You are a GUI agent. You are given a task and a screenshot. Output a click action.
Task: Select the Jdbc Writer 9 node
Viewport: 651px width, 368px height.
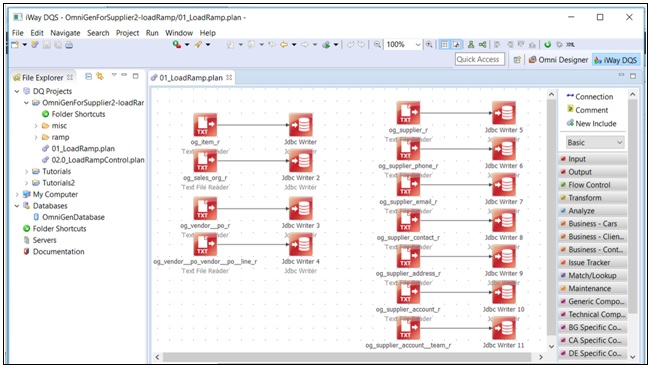(x=504, y=256)
